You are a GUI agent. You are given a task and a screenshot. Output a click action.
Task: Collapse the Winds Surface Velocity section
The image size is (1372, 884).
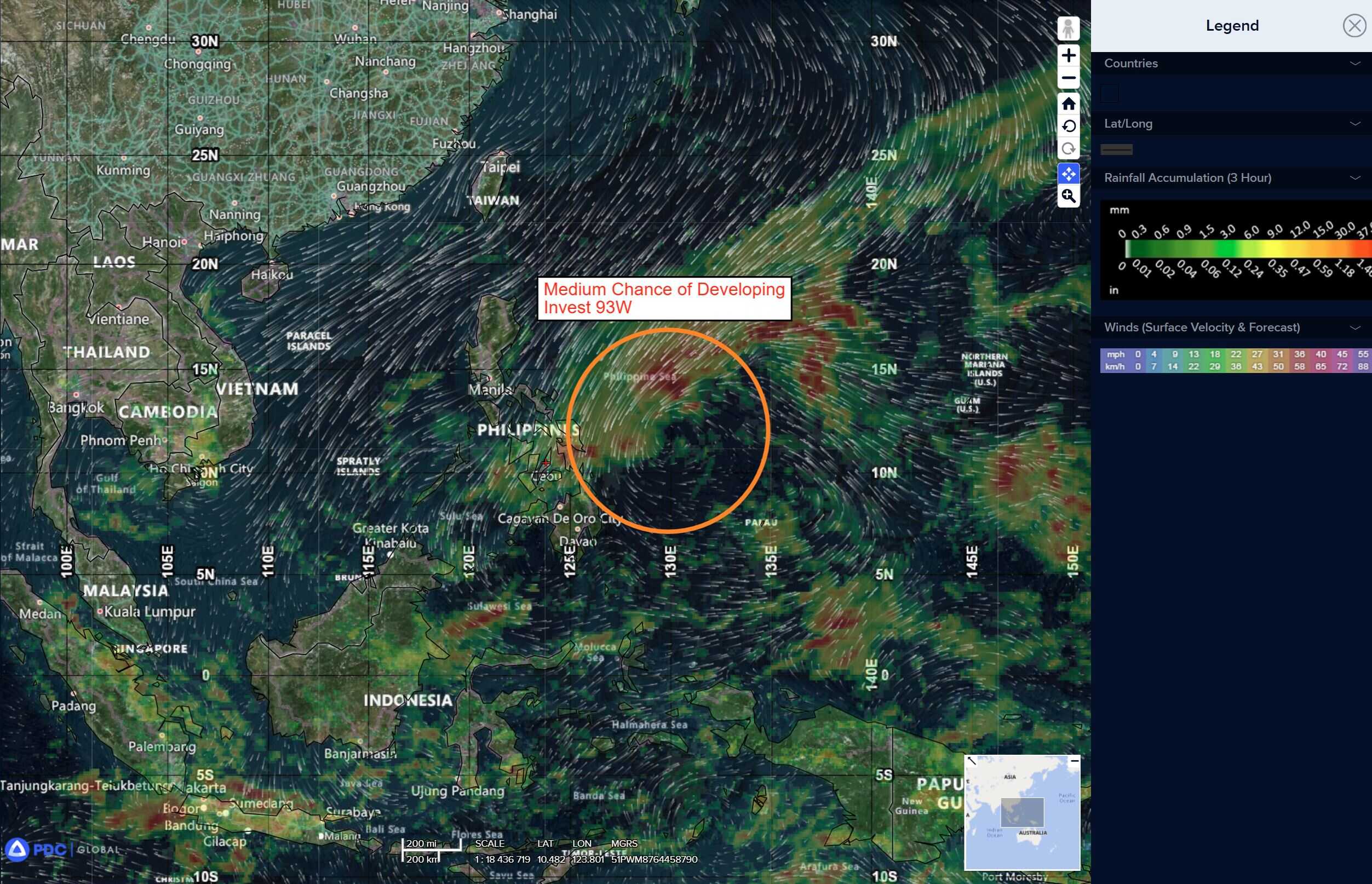(1355, 328)
